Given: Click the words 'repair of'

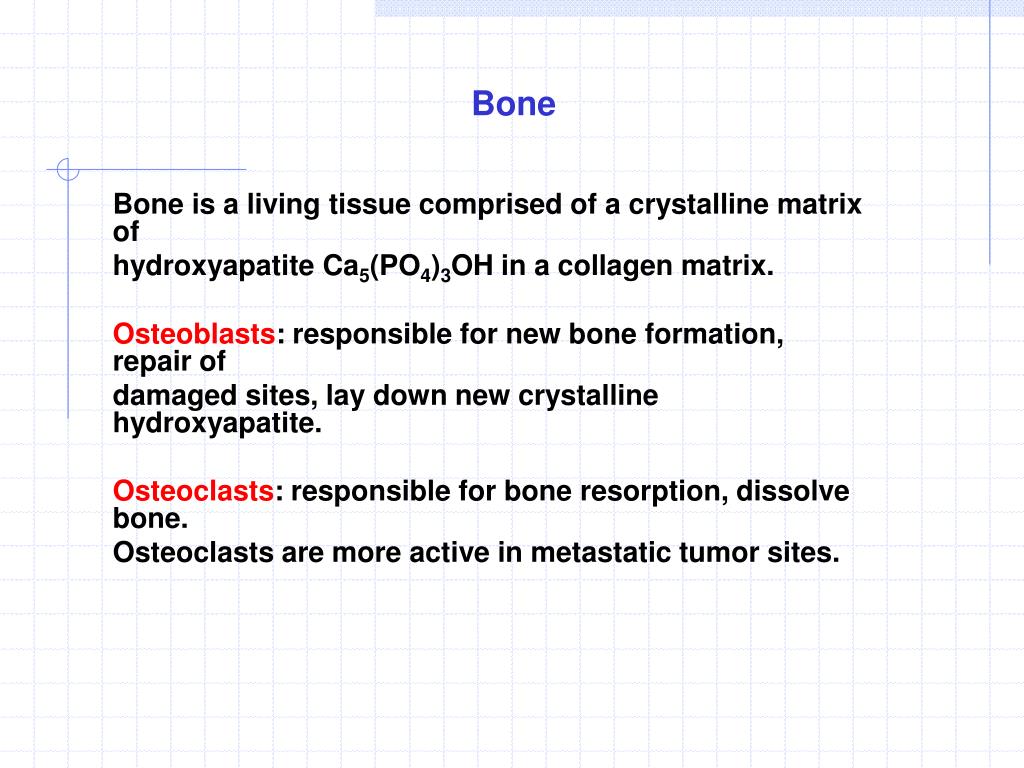Looking at the screenshot, I should coord(169,361).
